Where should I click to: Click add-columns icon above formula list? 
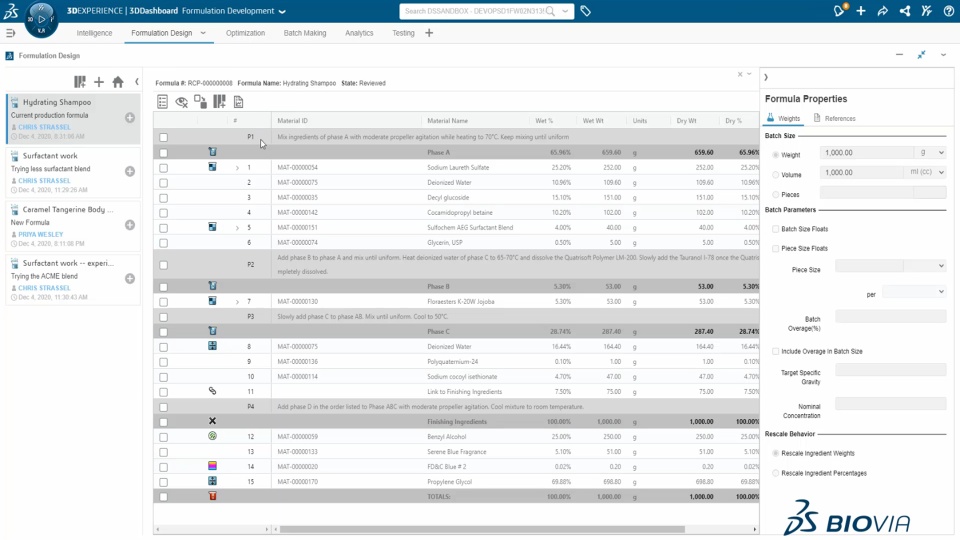coord(80,81)
